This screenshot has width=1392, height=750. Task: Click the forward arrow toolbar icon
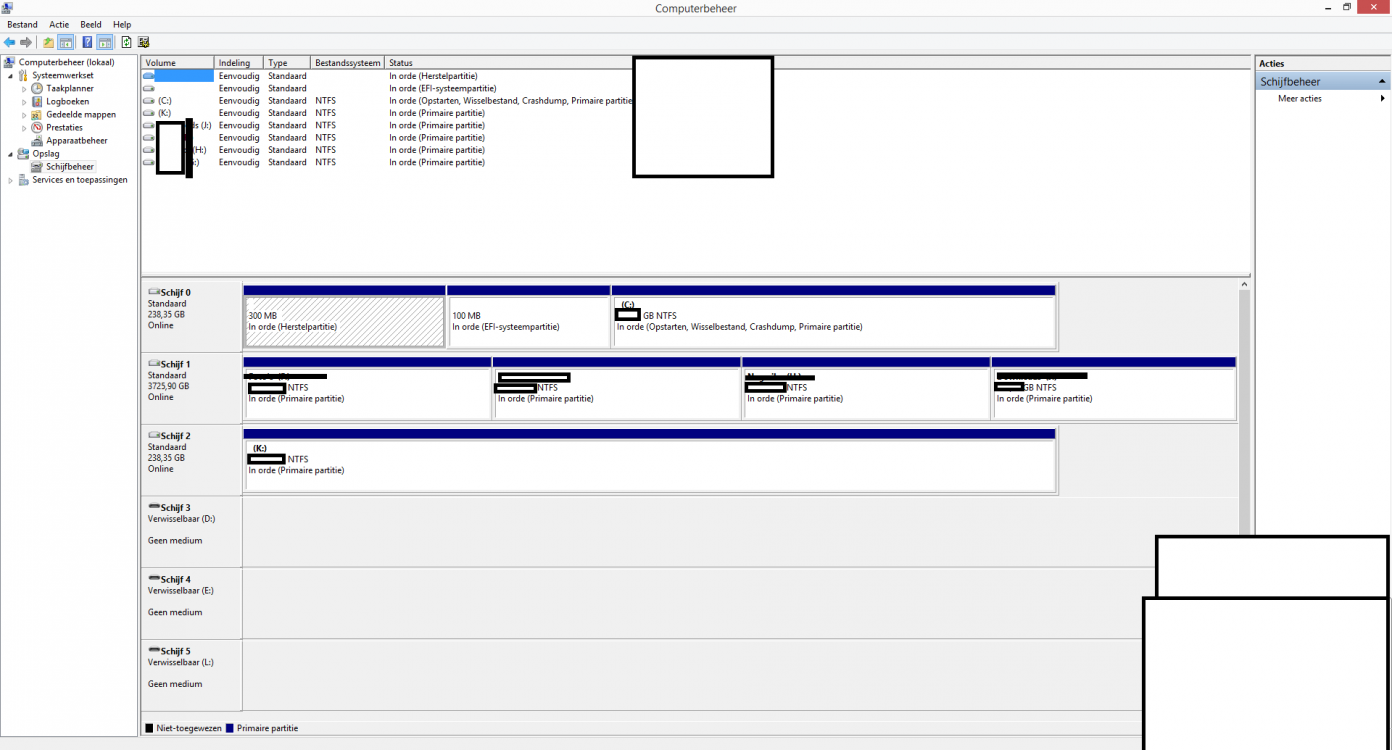click(26, 42)
